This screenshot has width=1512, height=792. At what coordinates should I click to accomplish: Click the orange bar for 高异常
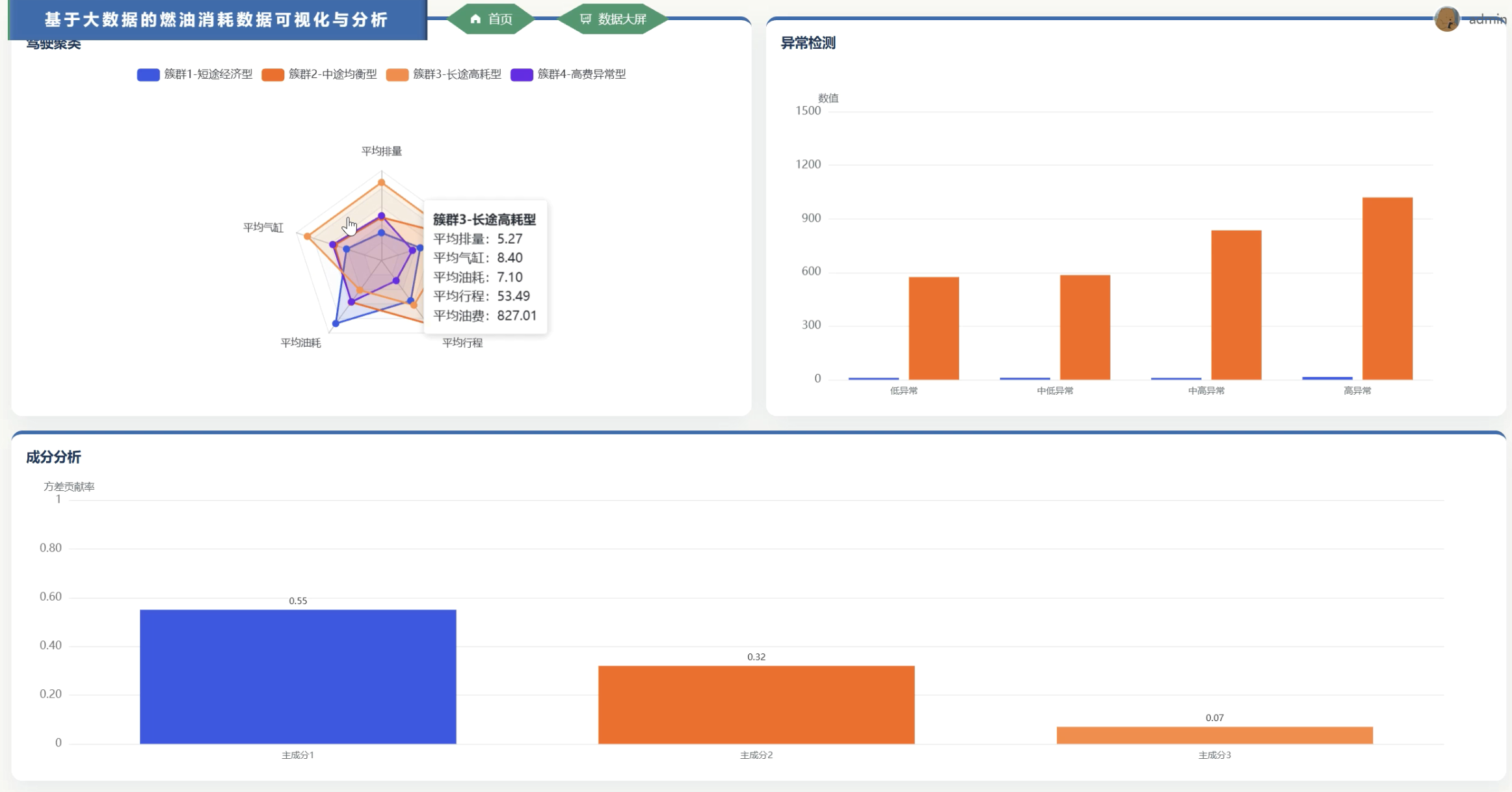[1388, 289]
